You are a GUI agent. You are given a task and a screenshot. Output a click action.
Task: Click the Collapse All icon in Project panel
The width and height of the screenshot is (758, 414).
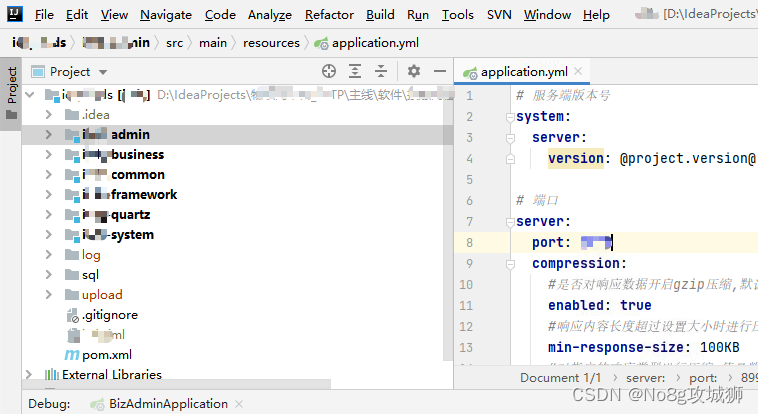(381, 72)
